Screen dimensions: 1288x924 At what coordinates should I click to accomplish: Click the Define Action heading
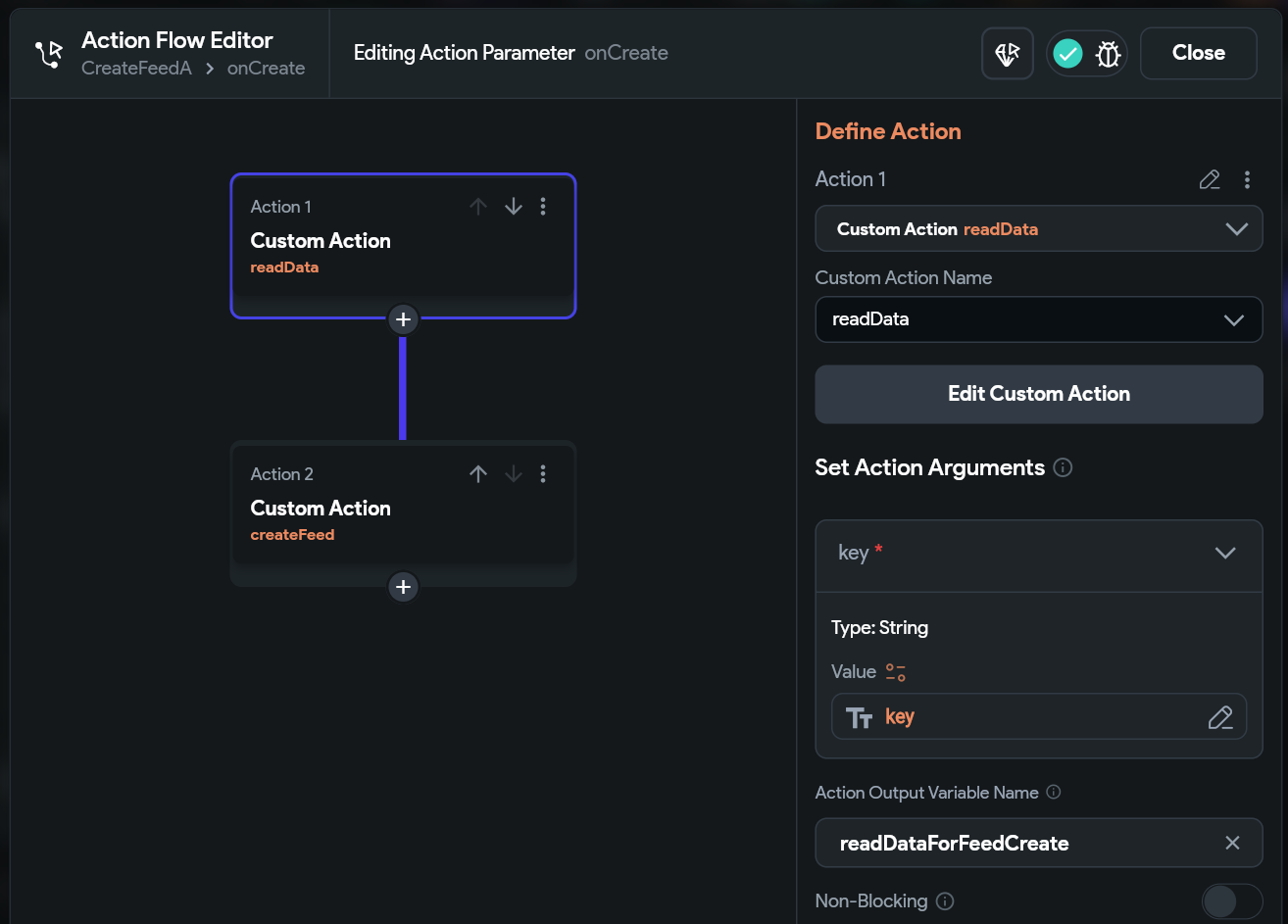point(888,131)
